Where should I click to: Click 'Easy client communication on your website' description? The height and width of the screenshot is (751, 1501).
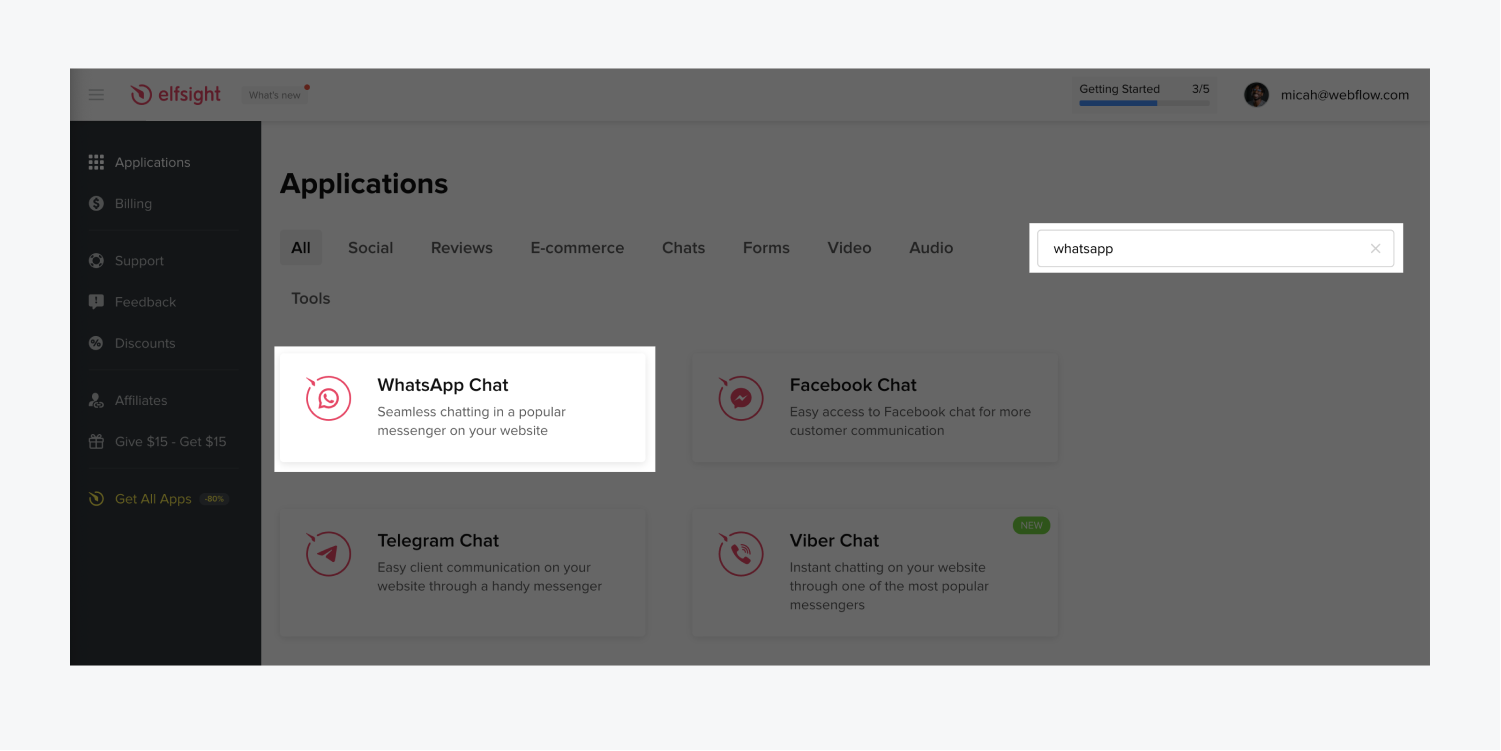coord(489,577)
